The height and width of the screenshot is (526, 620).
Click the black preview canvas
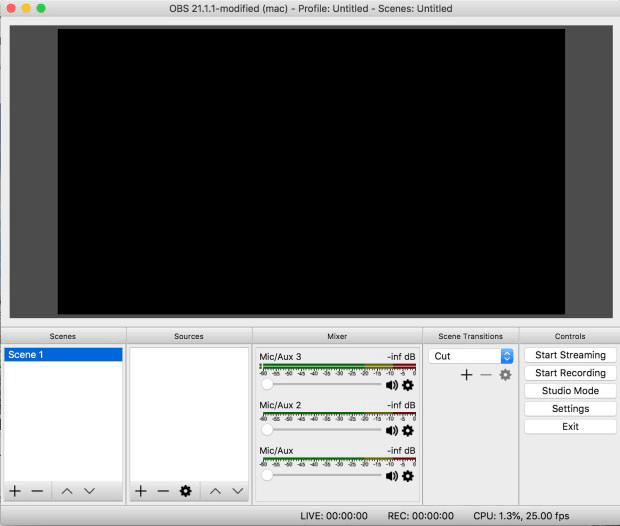[x=311, y=172]
